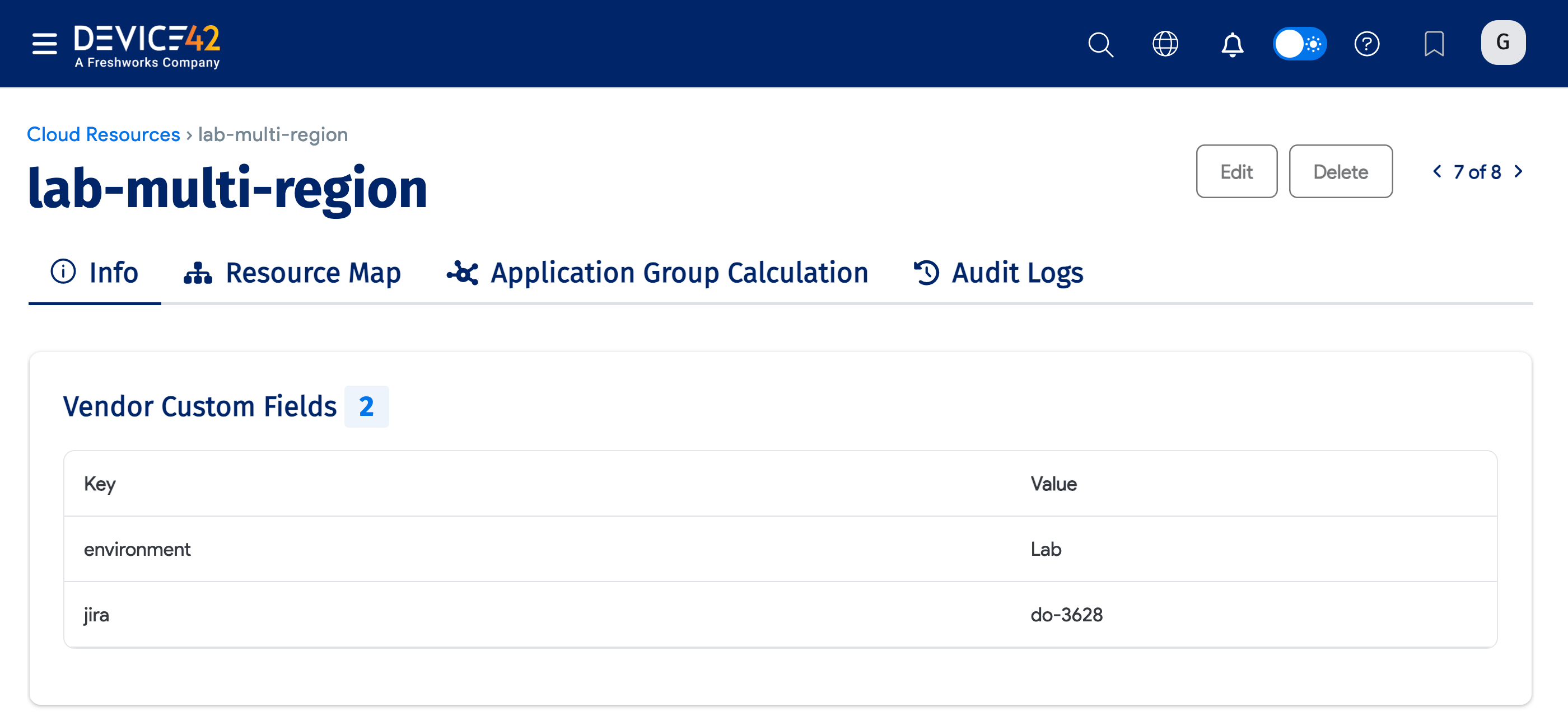Toggle the light/dark theme switch
The image size is (1568, 721).
coord(1300,44)
